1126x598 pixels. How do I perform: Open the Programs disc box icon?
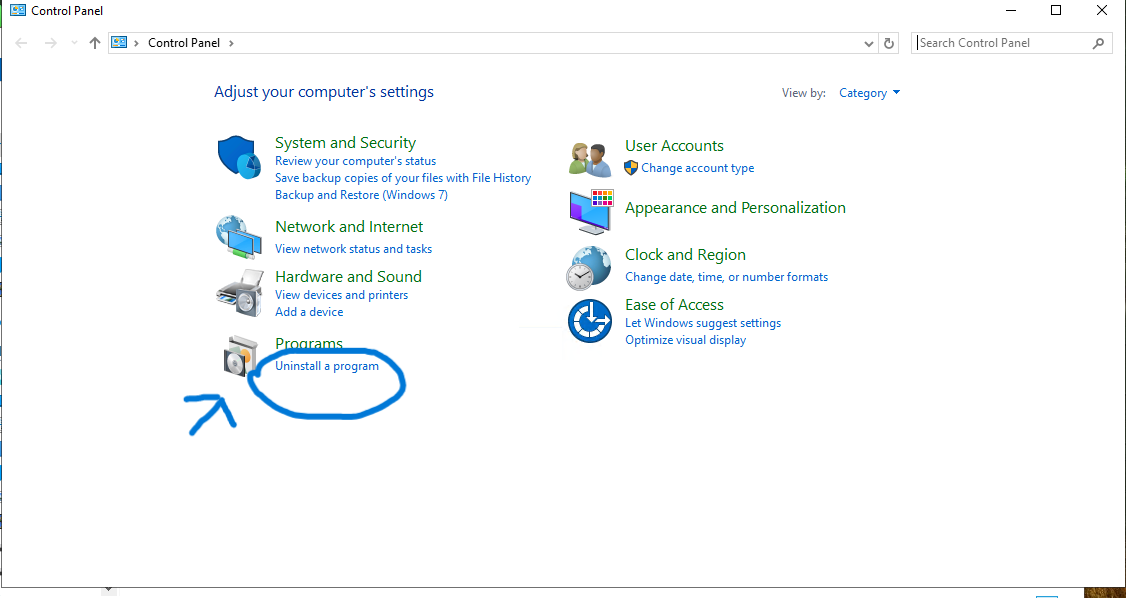point(239,355)
